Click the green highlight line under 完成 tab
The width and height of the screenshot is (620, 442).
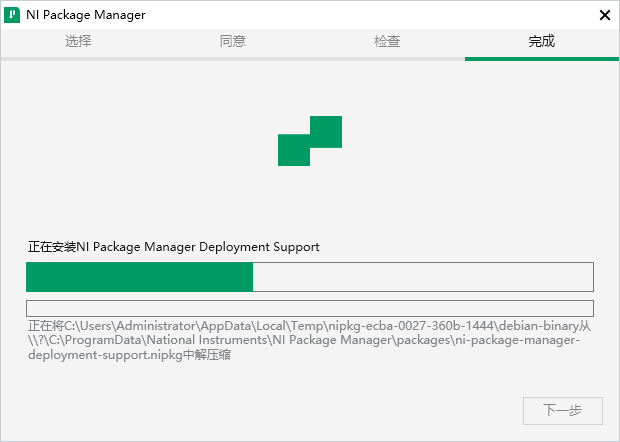(x=541, y=58)
